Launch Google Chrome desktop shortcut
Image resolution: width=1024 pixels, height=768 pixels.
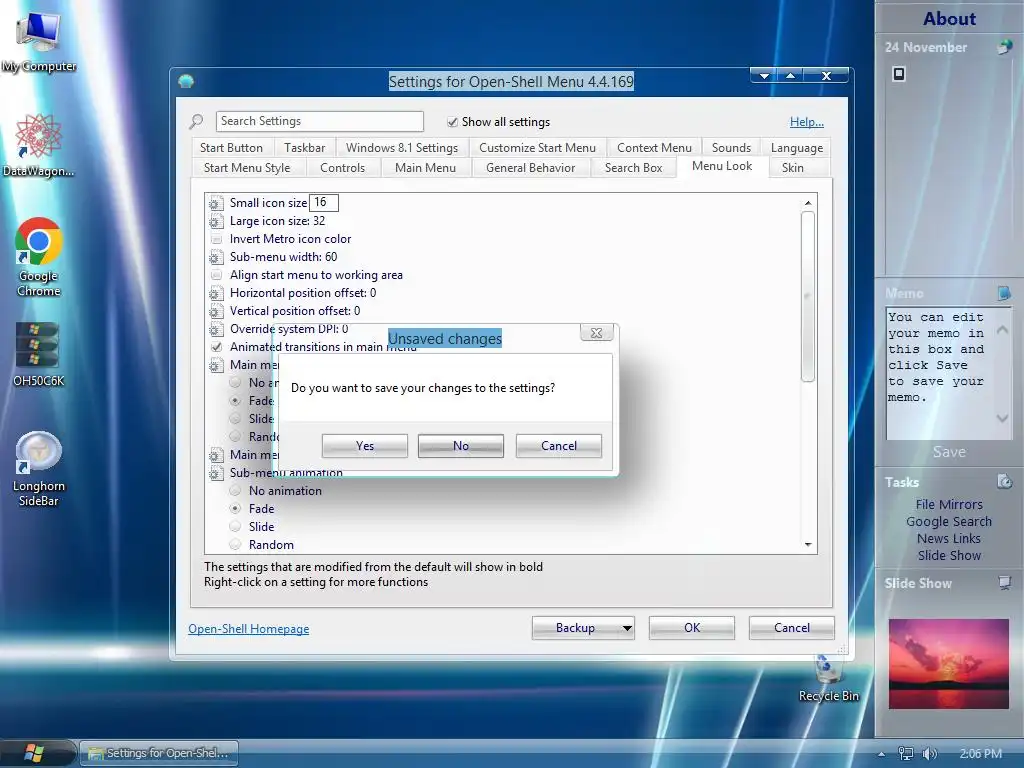(x=39, y=257)
